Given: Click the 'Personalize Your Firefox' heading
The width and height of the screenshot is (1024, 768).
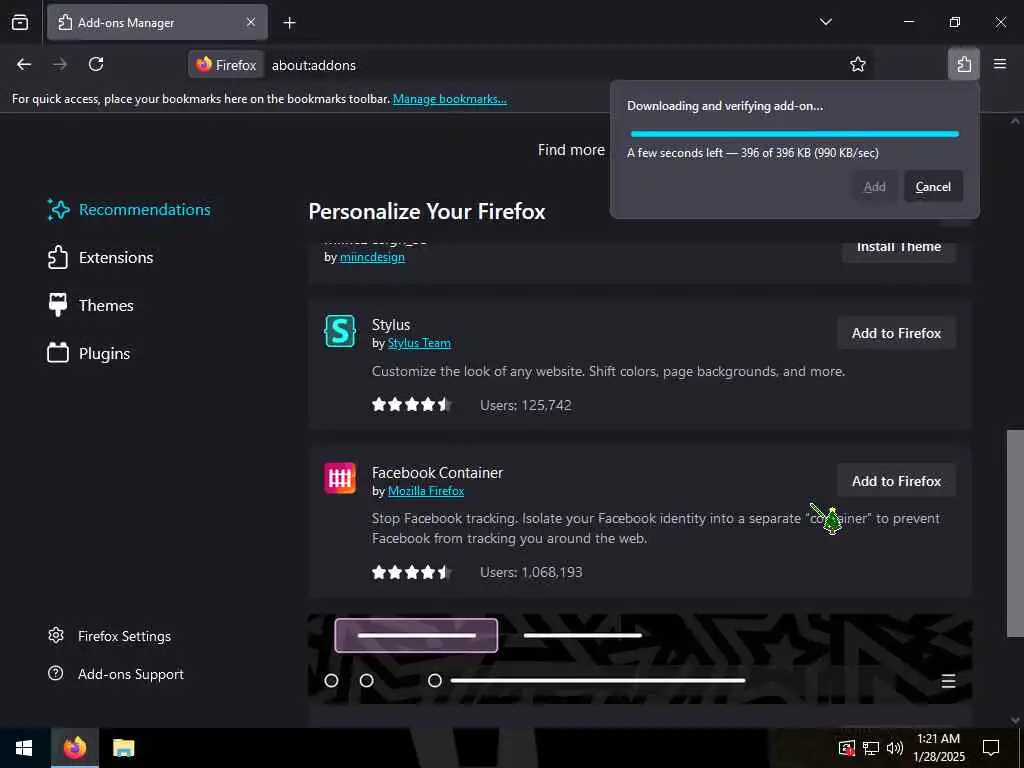Looking at the screenshot, I should (426, 211).
